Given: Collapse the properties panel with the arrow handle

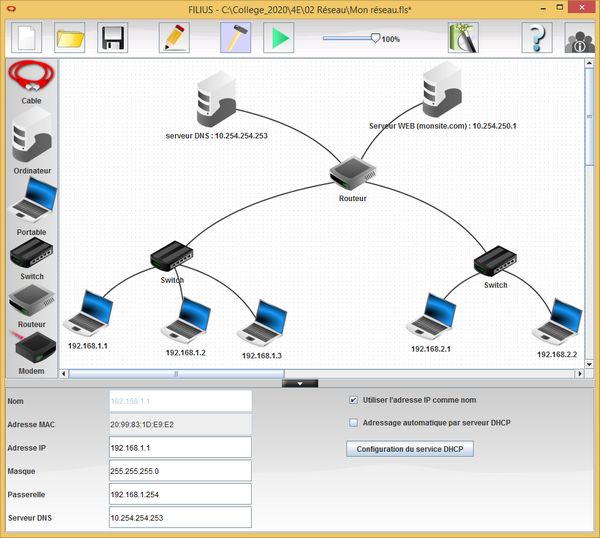Looking at the screenshot, I should point(300,383).
